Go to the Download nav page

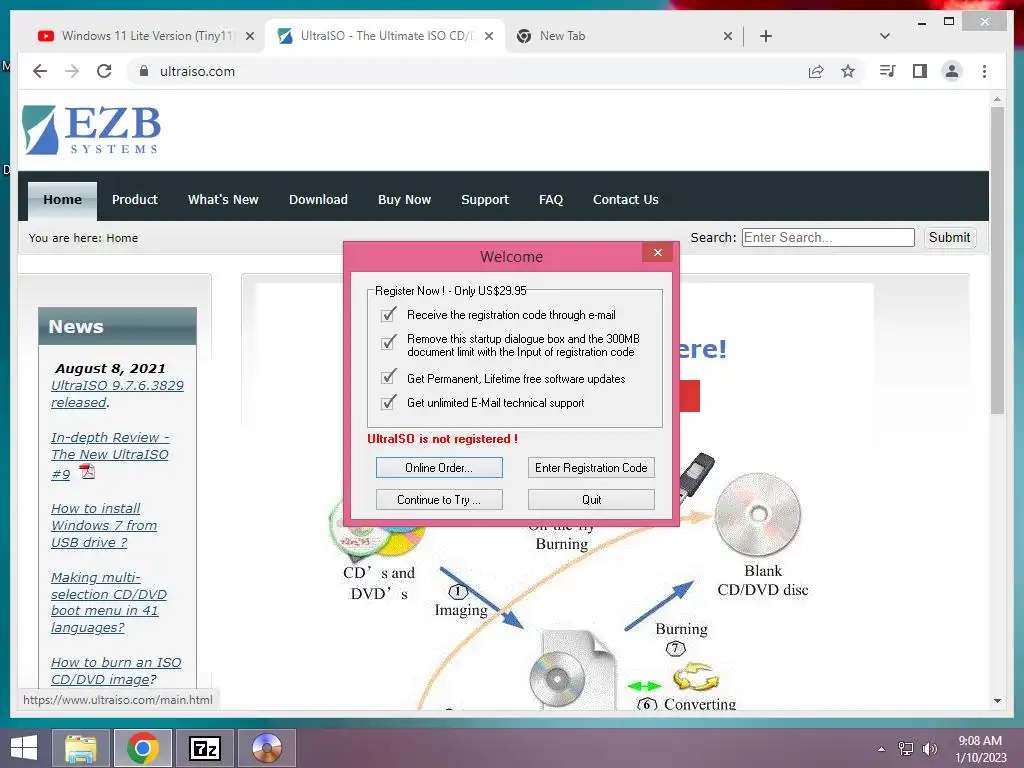click(x=318, y=199)
